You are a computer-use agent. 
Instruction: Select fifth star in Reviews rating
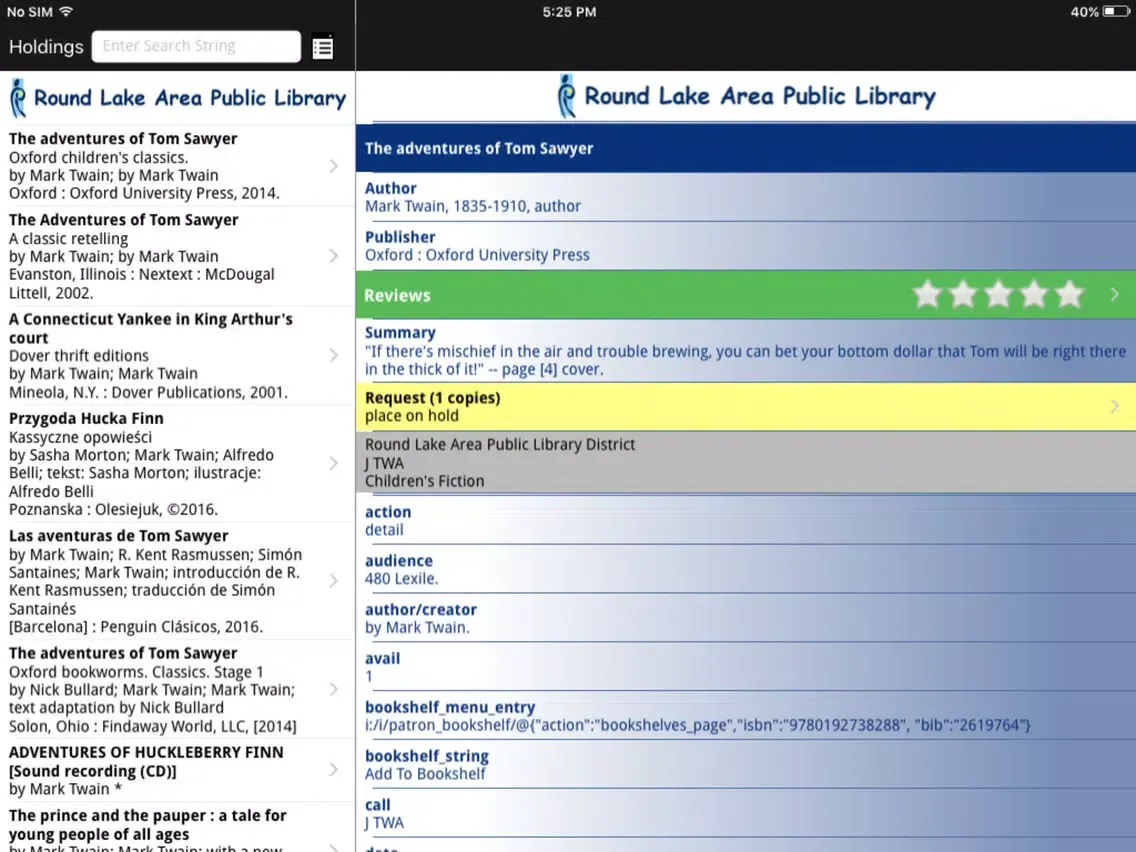[1069, 295]
